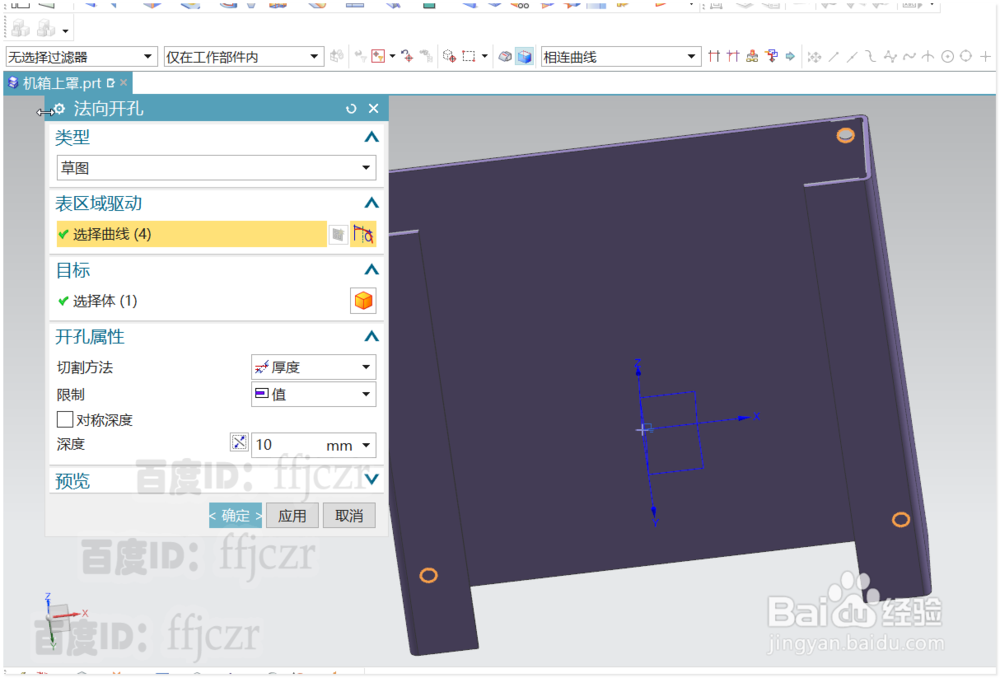Click the 取消 button

point(349,515)
